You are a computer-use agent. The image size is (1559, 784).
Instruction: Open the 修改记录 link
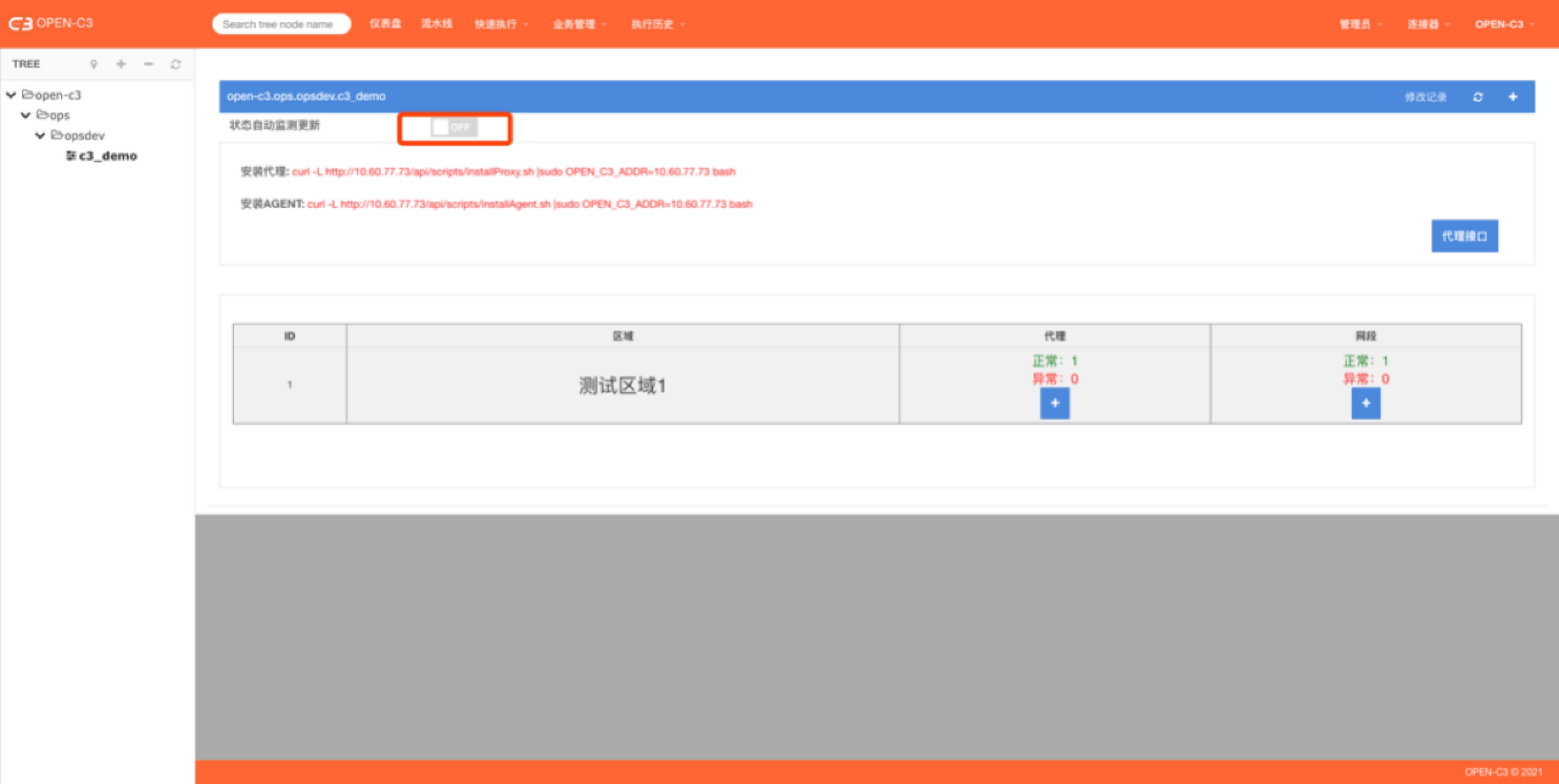1425,97
